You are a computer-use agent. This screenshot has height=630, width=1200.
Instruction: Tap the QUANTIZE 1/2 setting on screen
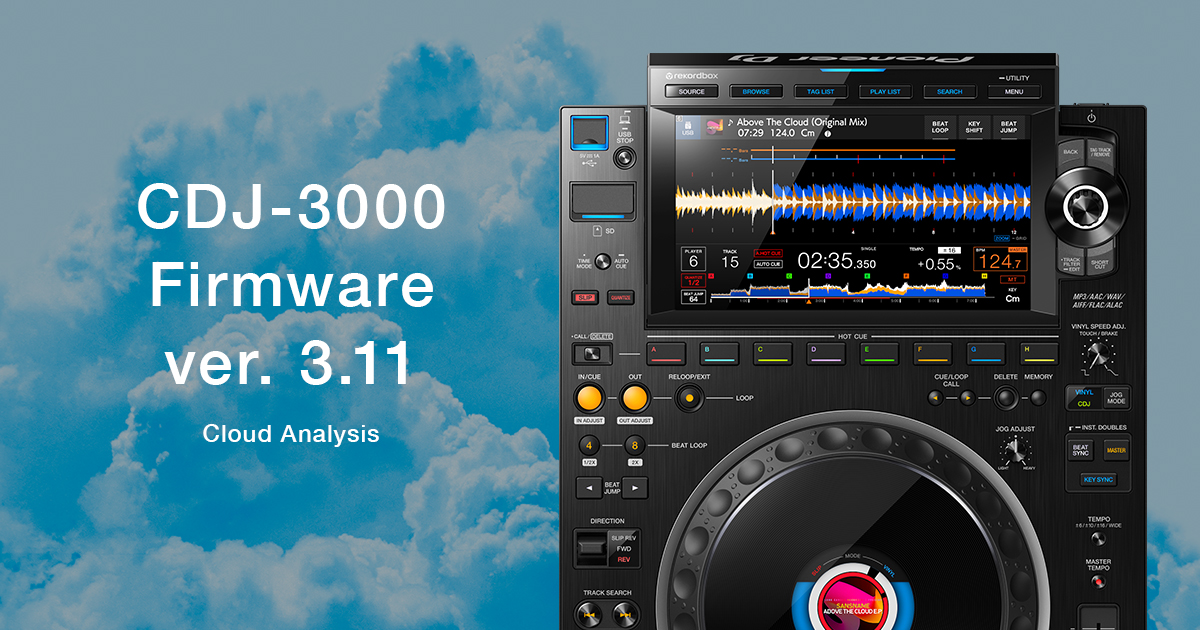point(692,281)
